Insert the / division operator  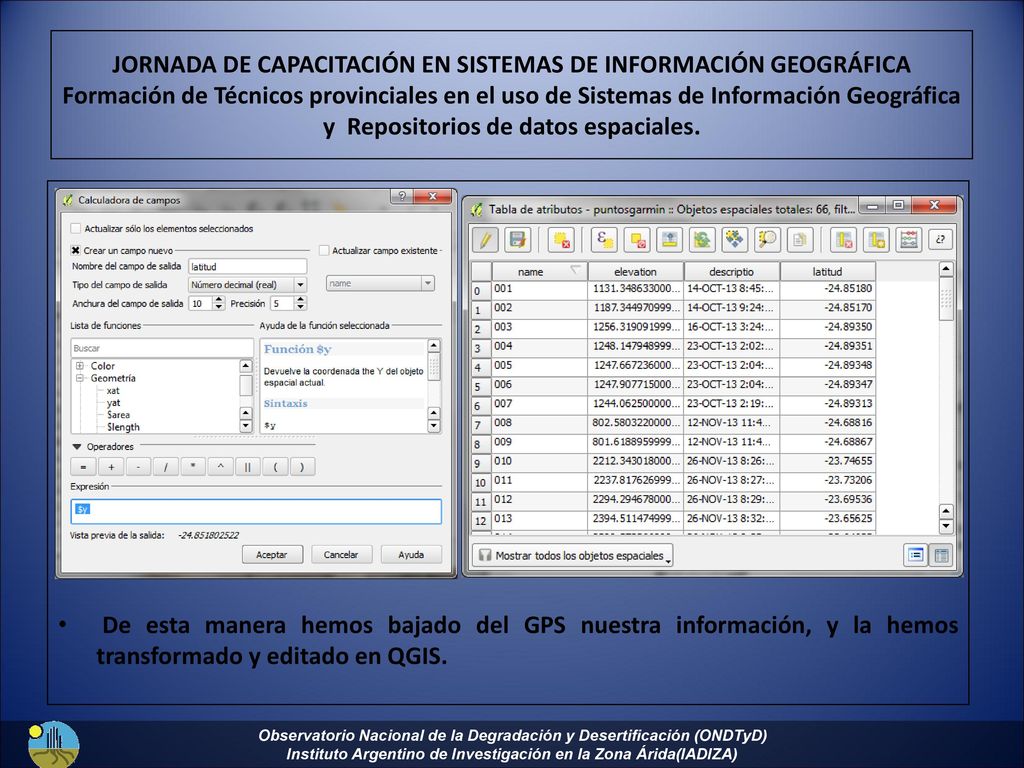click(x=166, y=467)
